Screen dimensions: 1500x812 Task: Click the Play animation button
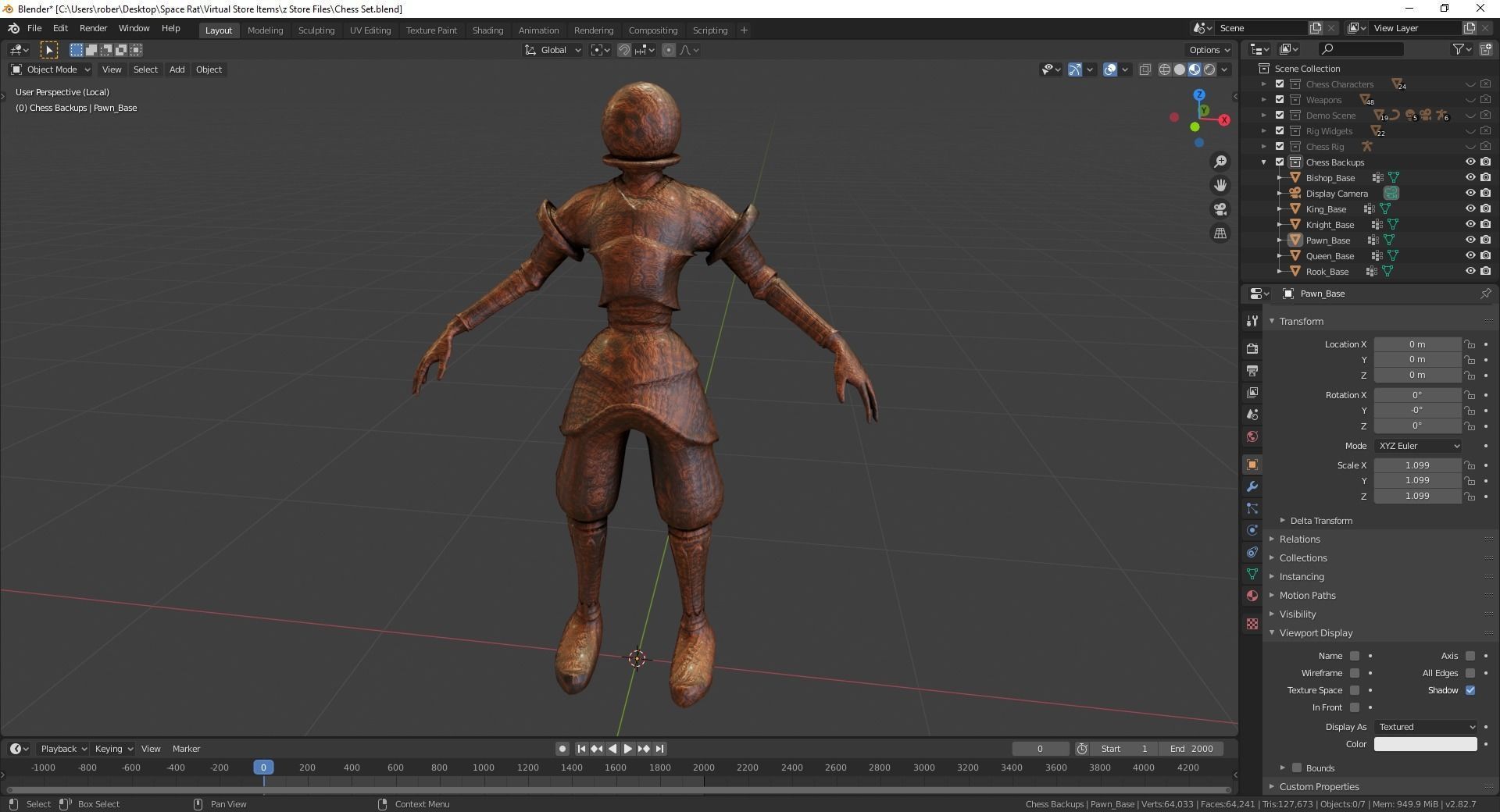tap(627, 749)
